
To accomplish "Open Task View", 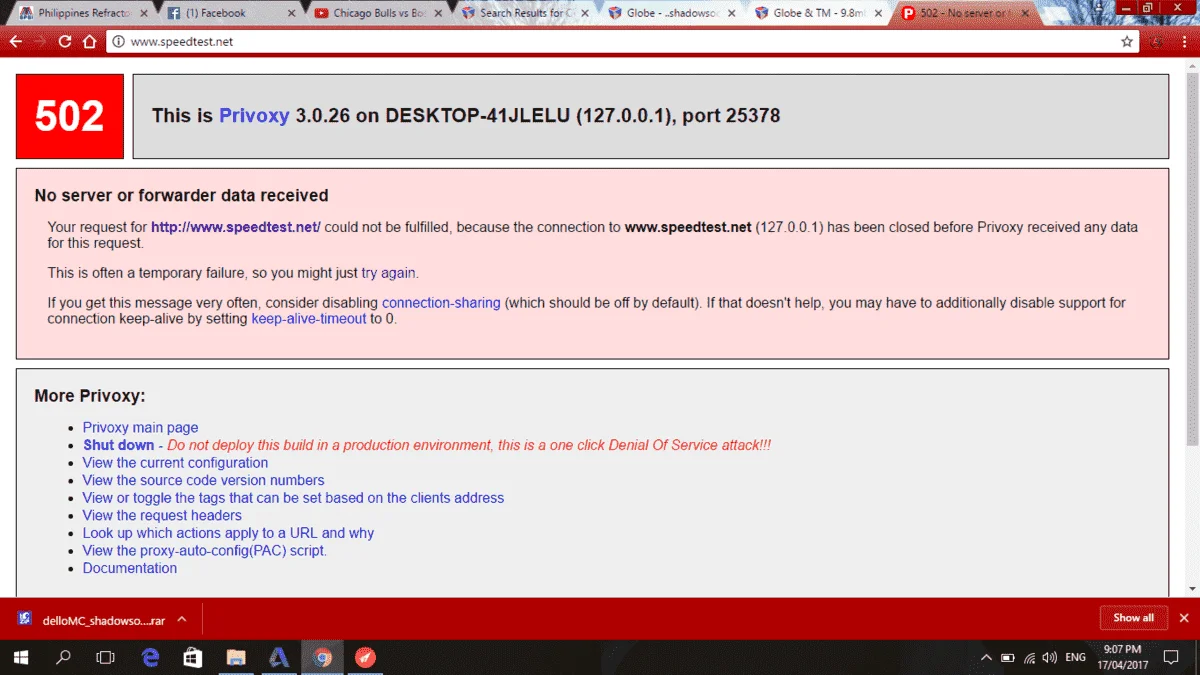I will tap(105, 657).
